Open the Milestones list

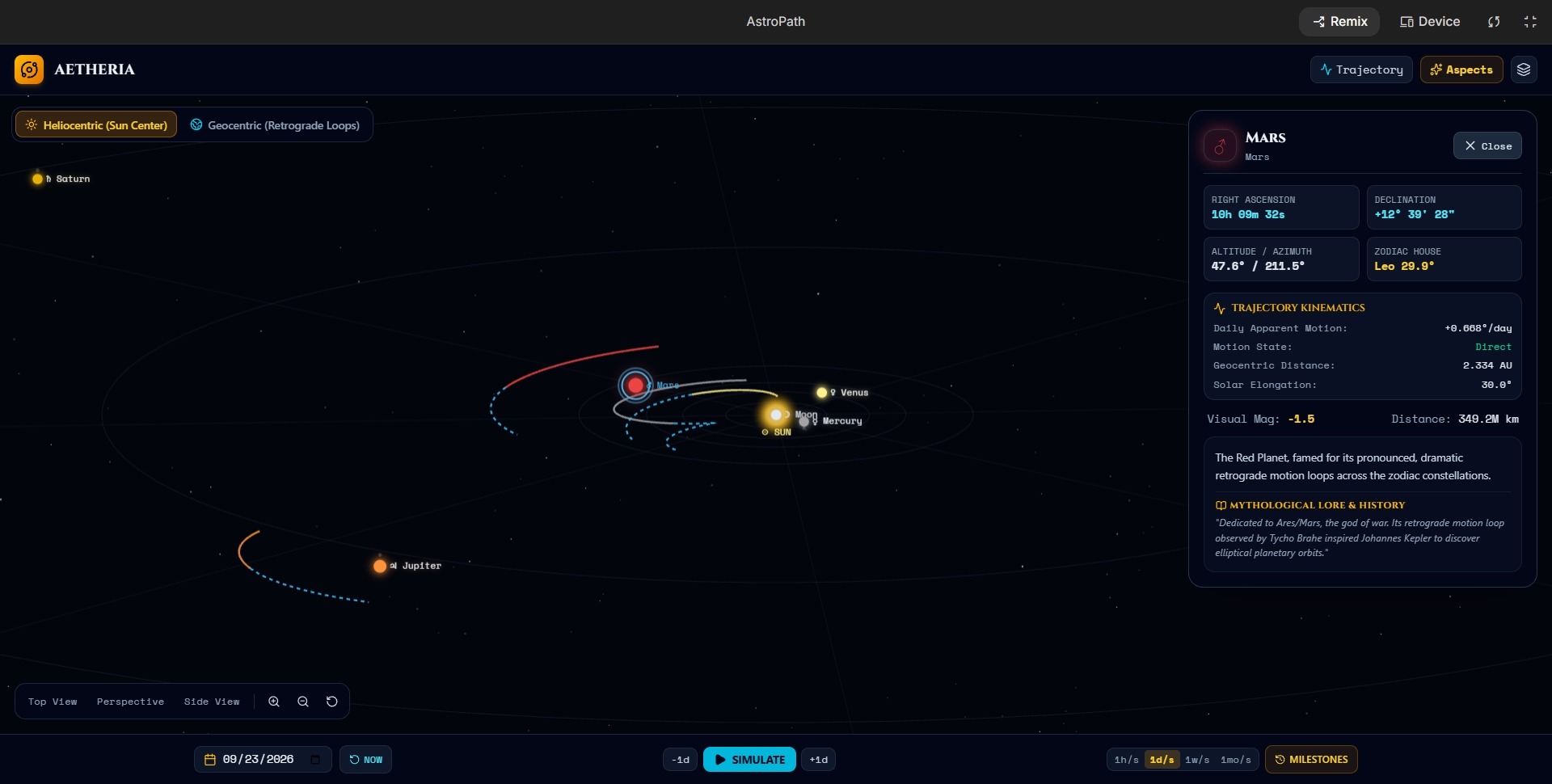1311,760
